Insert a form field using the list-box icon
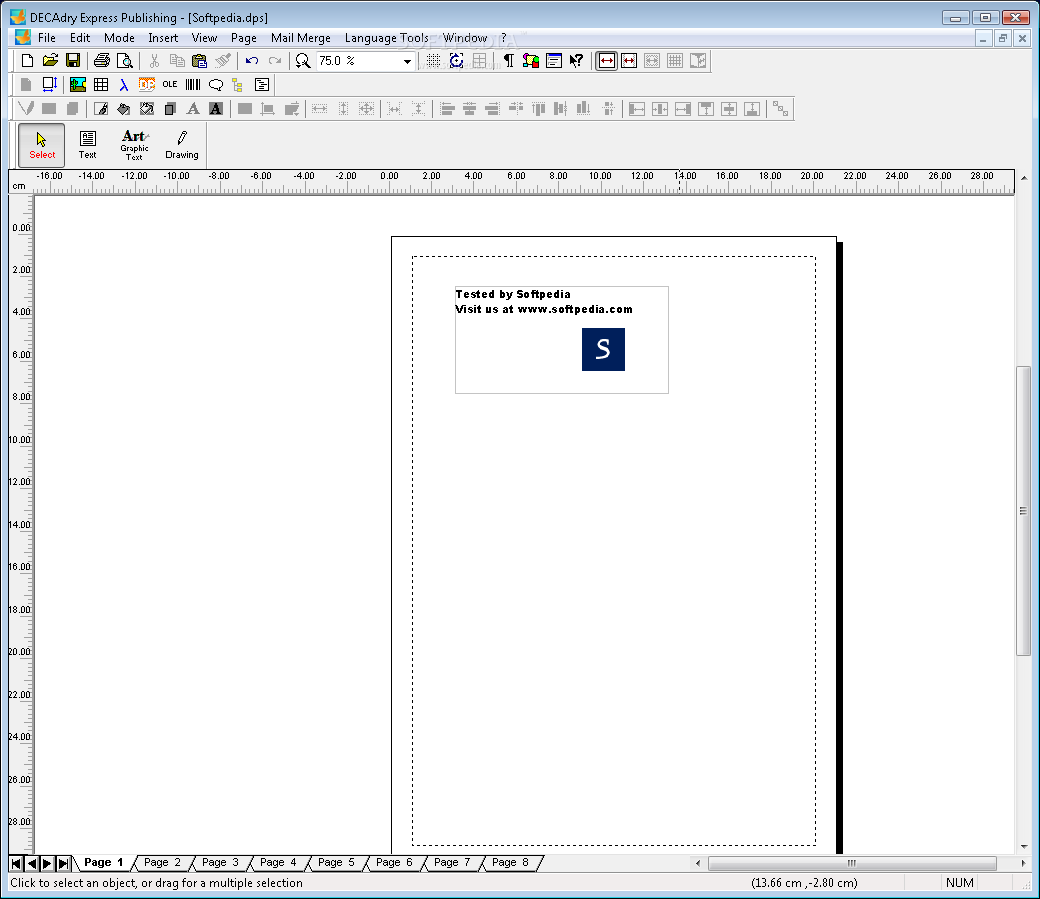Screen dimensions: 1040x899 [x=262, y=85]
